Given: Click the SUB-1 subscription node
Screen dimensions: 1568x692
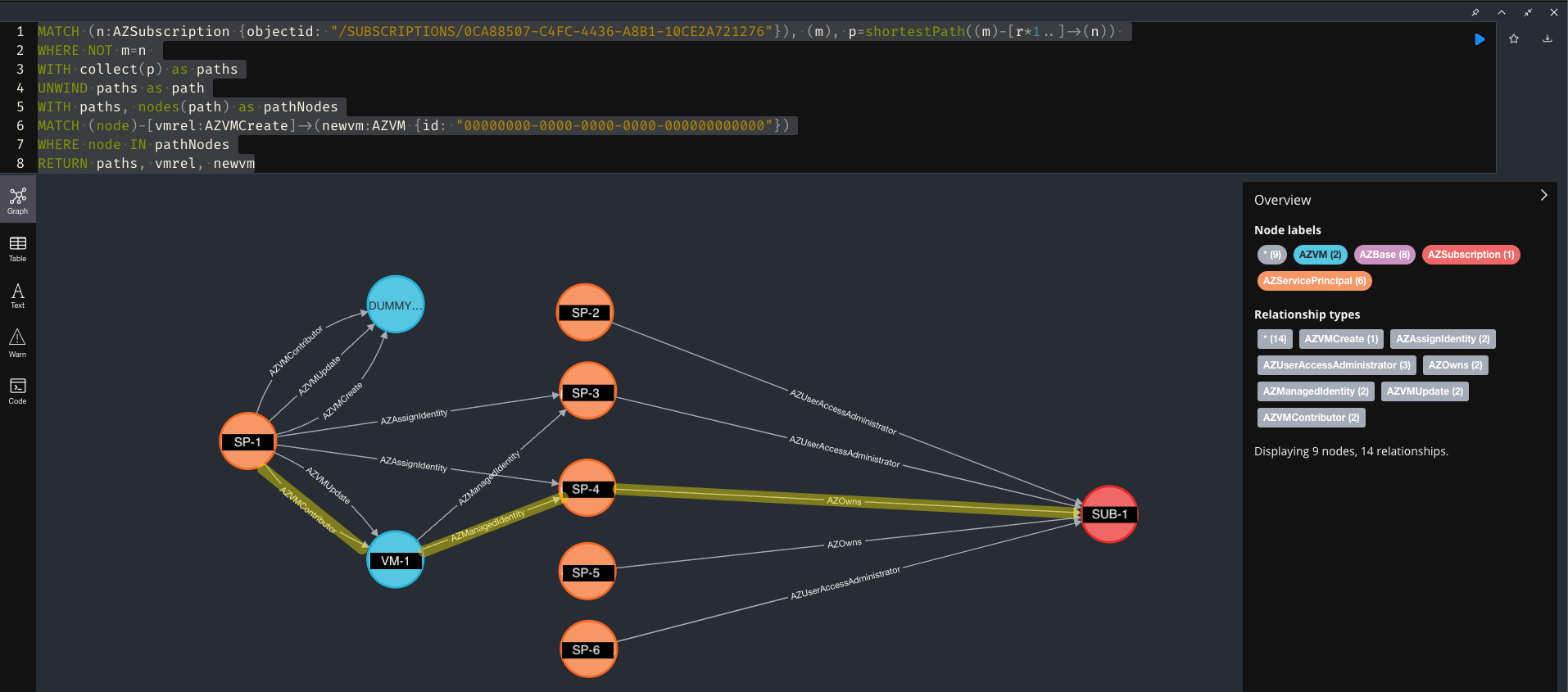Looking at the screenshot, I should [1109, 514].
